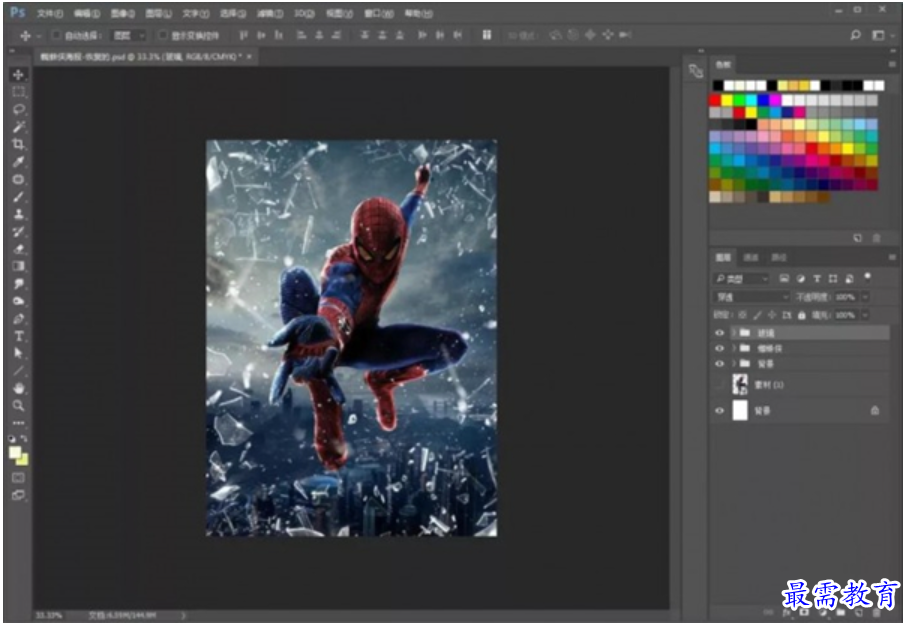This screenshot has width=906, height=626.
Task: Show the hidden 素材 (1) layer
Action: (x=719, y=384)
